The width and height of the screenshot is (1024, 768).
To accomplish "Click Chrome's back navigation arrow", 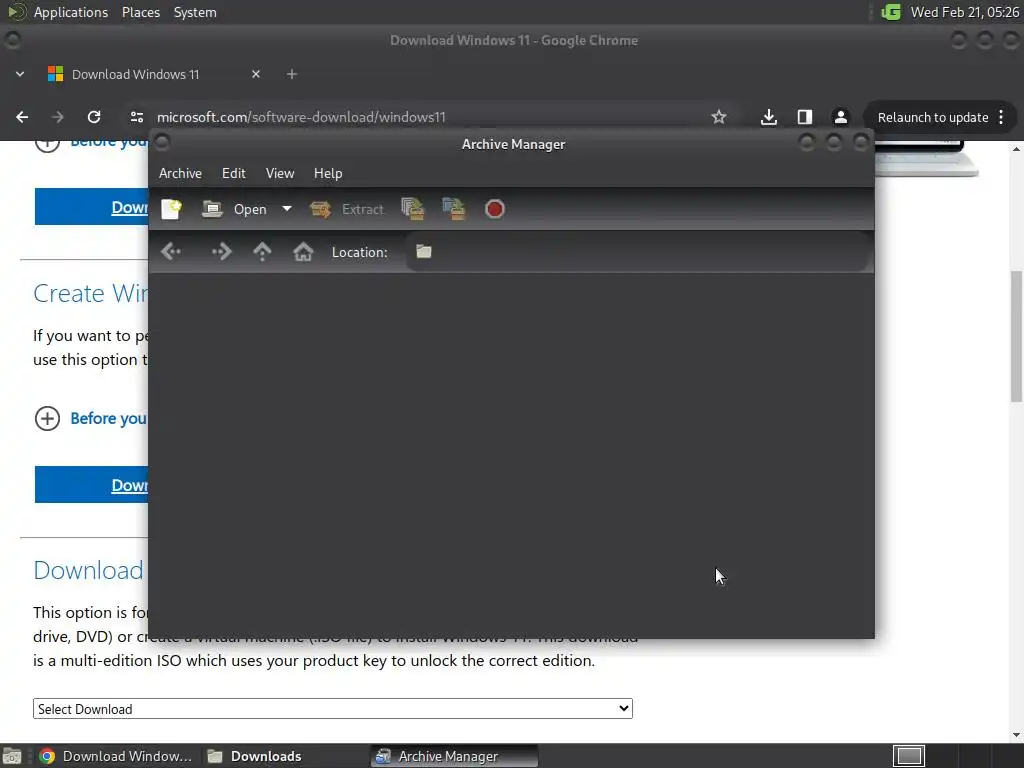I will [x=22, y=117].
